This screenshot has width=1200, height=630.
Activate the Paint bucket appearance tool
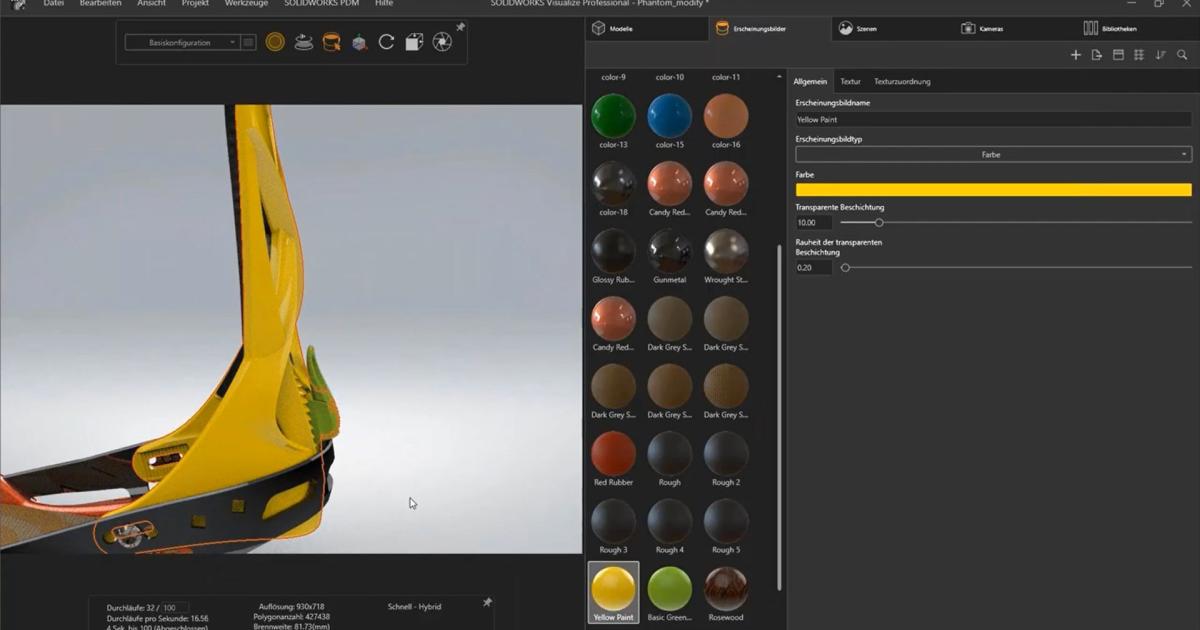pos(329,42)
